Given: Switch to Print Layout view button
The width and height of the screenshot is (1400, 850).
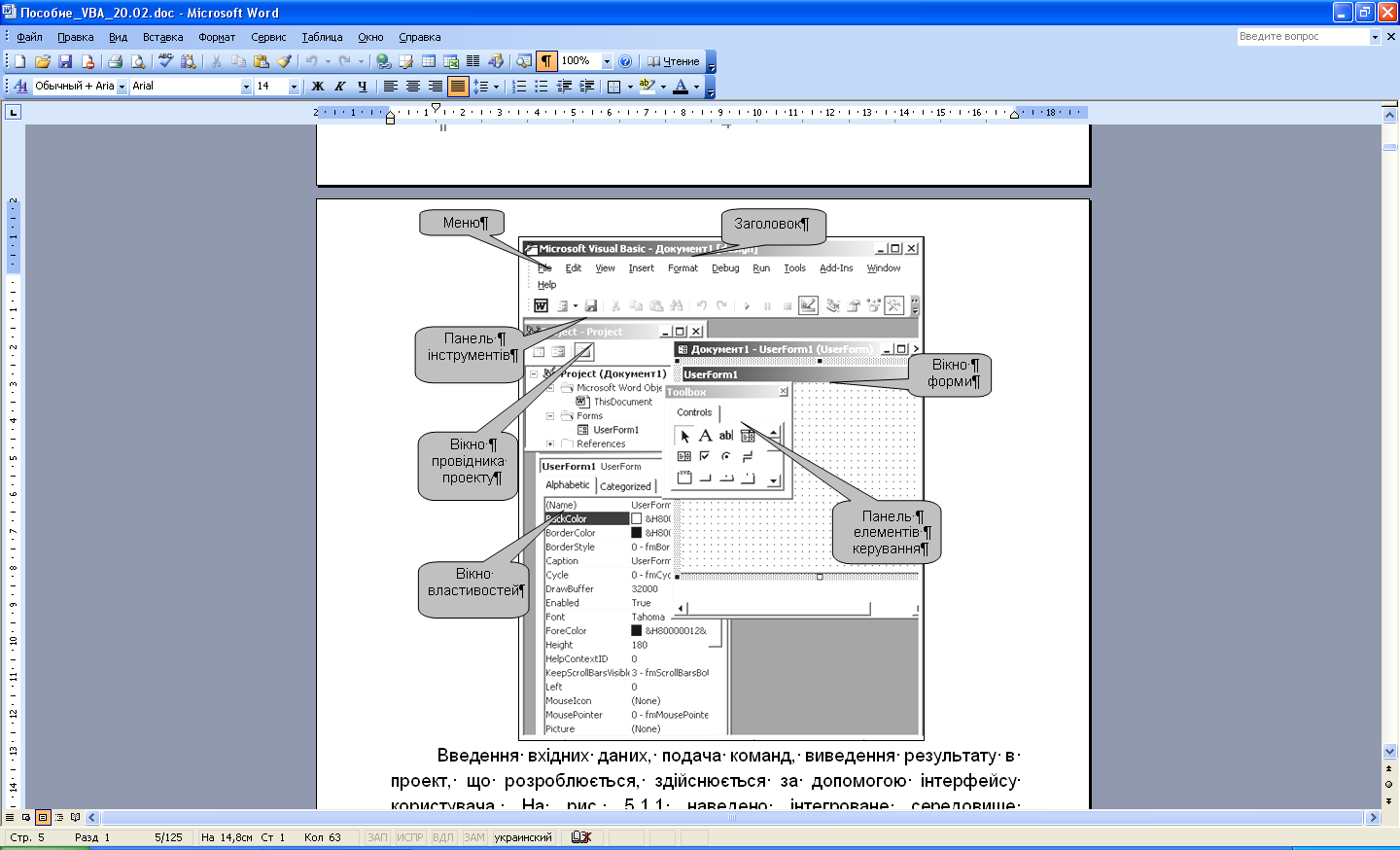Looking at the screenshot, I should tap(43, 818).
